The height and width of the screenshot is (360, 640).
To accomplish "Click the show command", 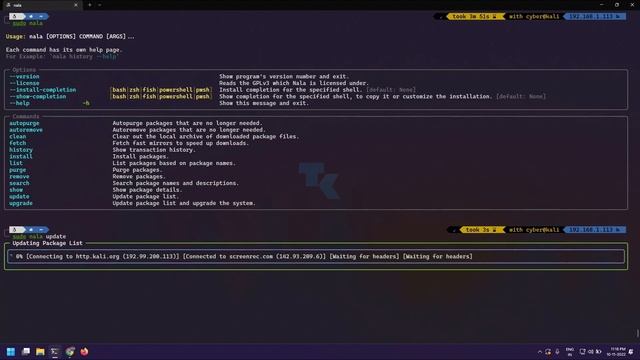I will pos(16,190).
